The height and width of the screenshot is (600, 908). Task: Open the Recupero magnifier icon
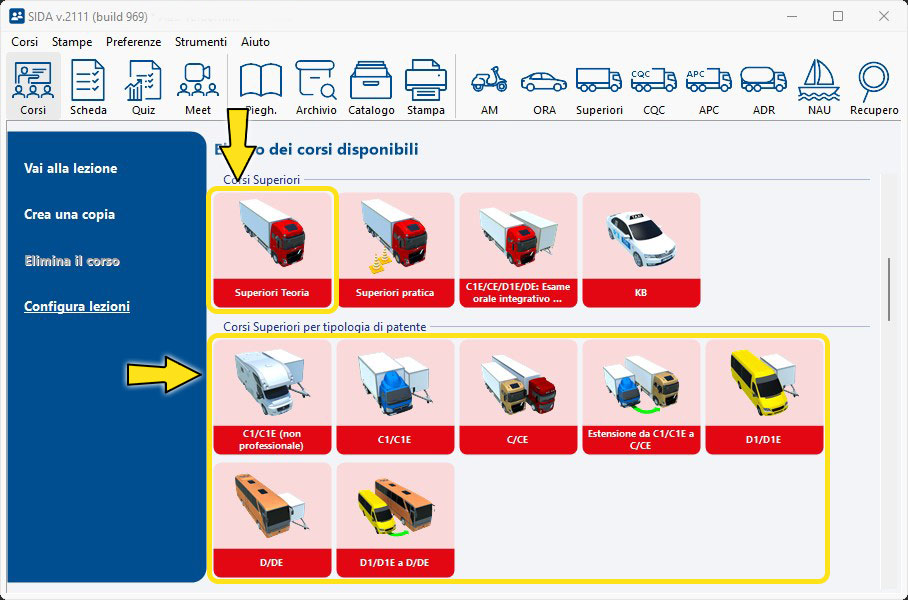click(x=874, y=87)
